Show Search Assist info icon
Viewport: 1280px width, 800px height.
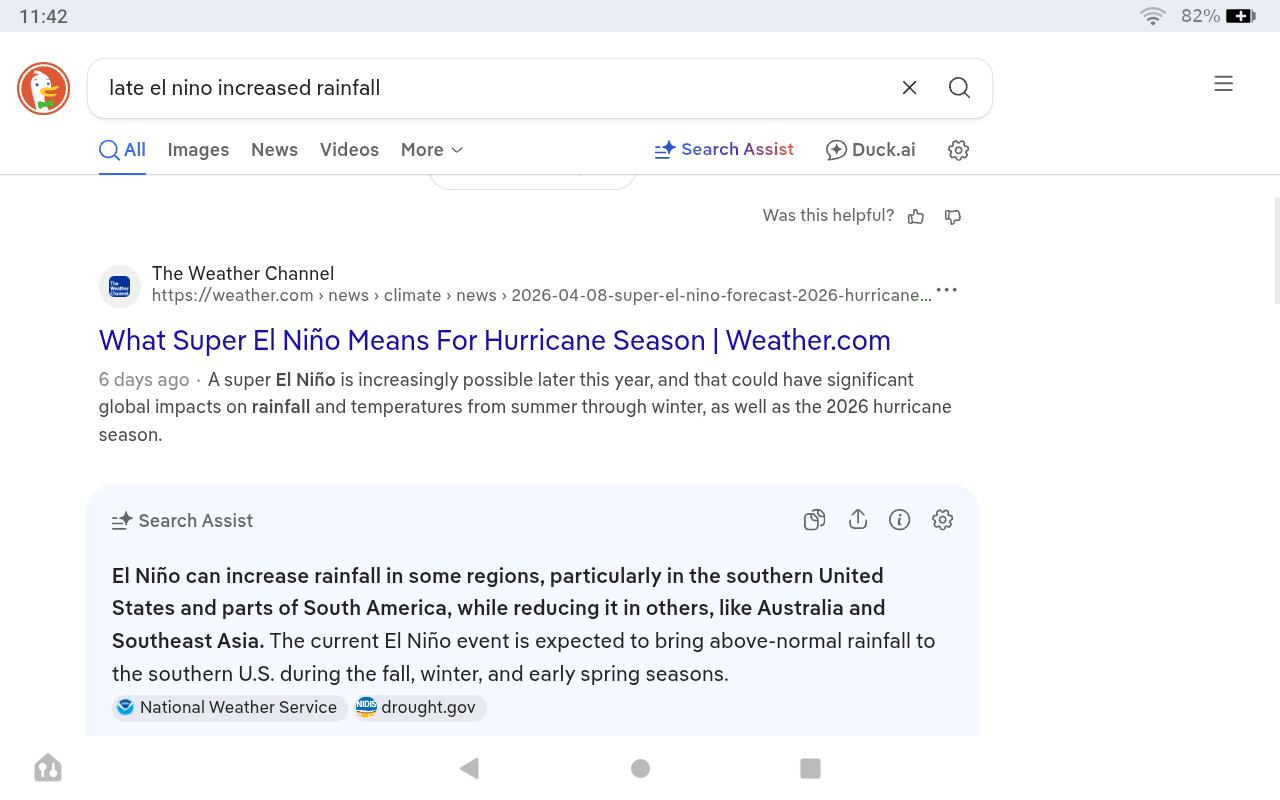click(x=899, y=520)
